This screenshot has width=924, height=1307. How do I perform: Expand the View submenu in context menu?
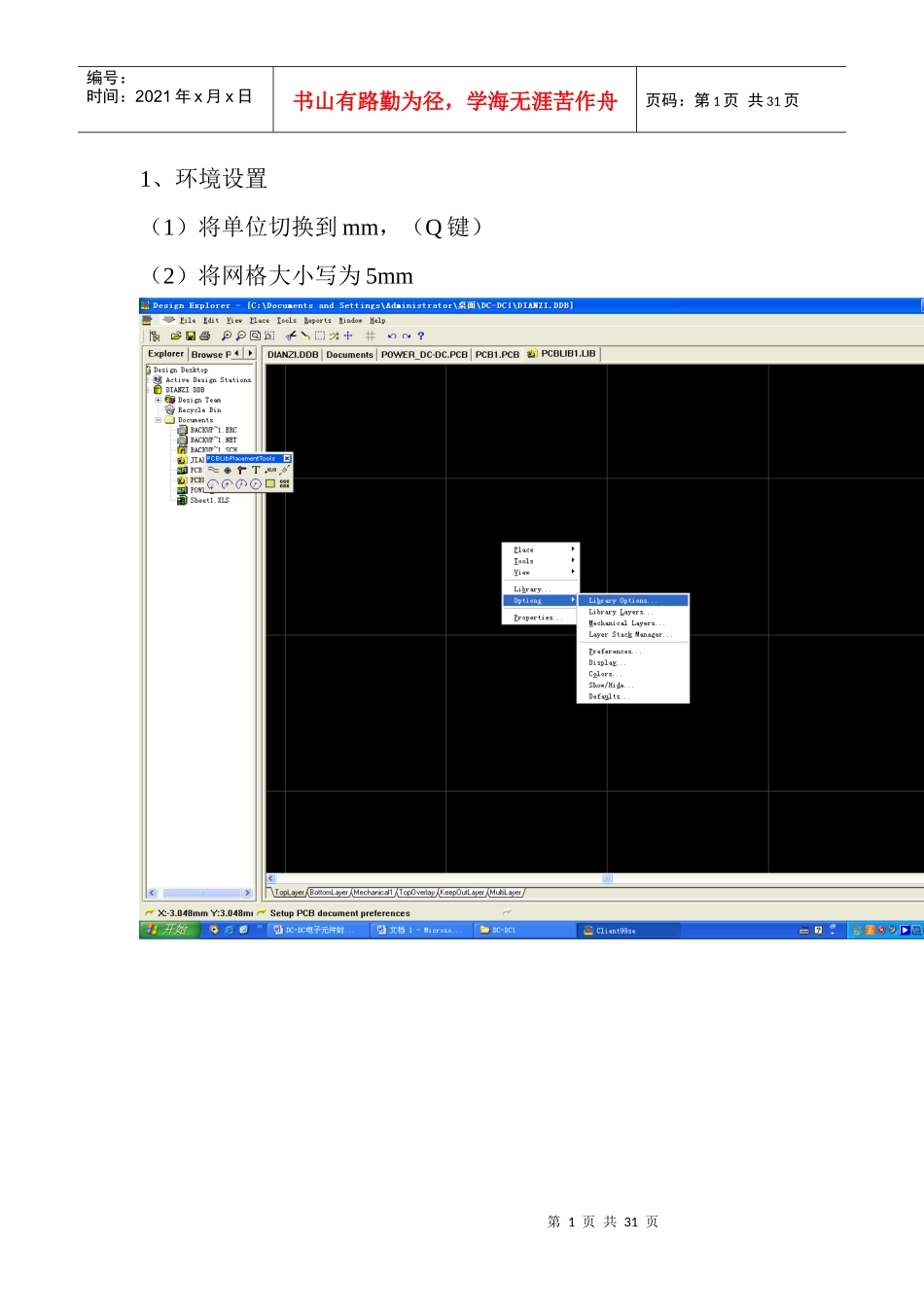541,573
